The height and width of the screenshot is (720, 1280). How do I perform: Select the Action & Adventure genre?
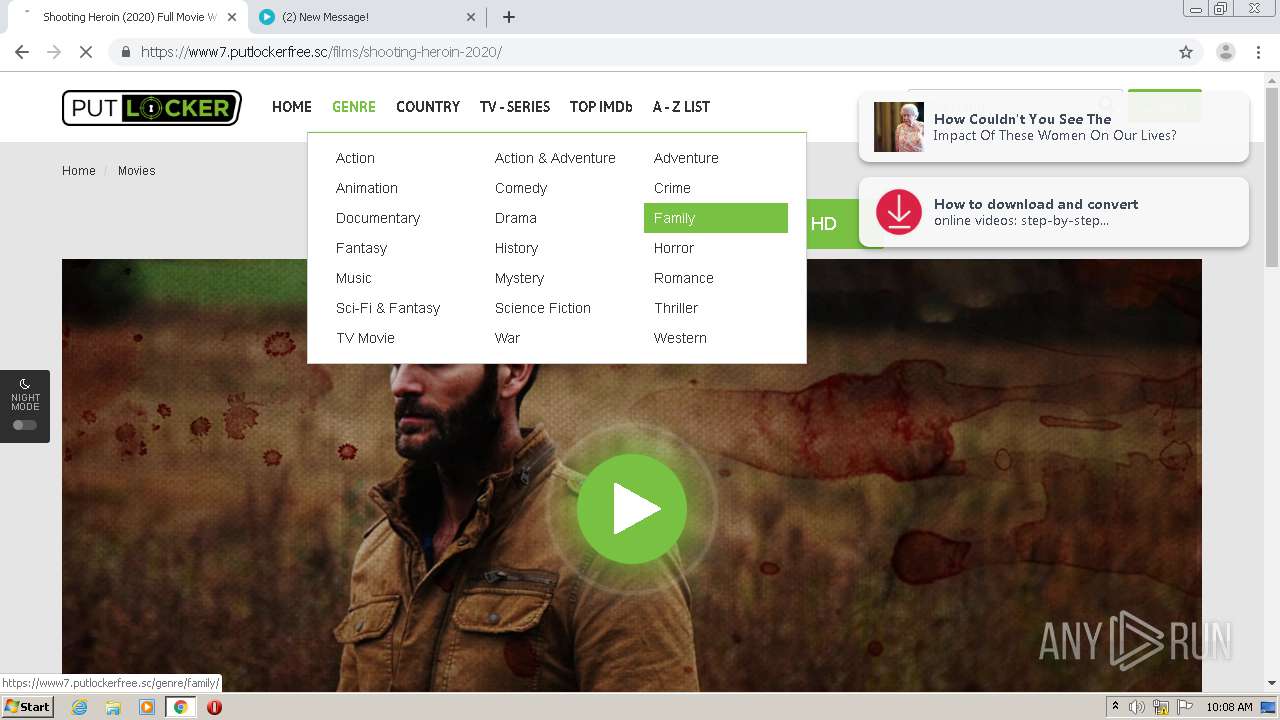coord(555,158)
